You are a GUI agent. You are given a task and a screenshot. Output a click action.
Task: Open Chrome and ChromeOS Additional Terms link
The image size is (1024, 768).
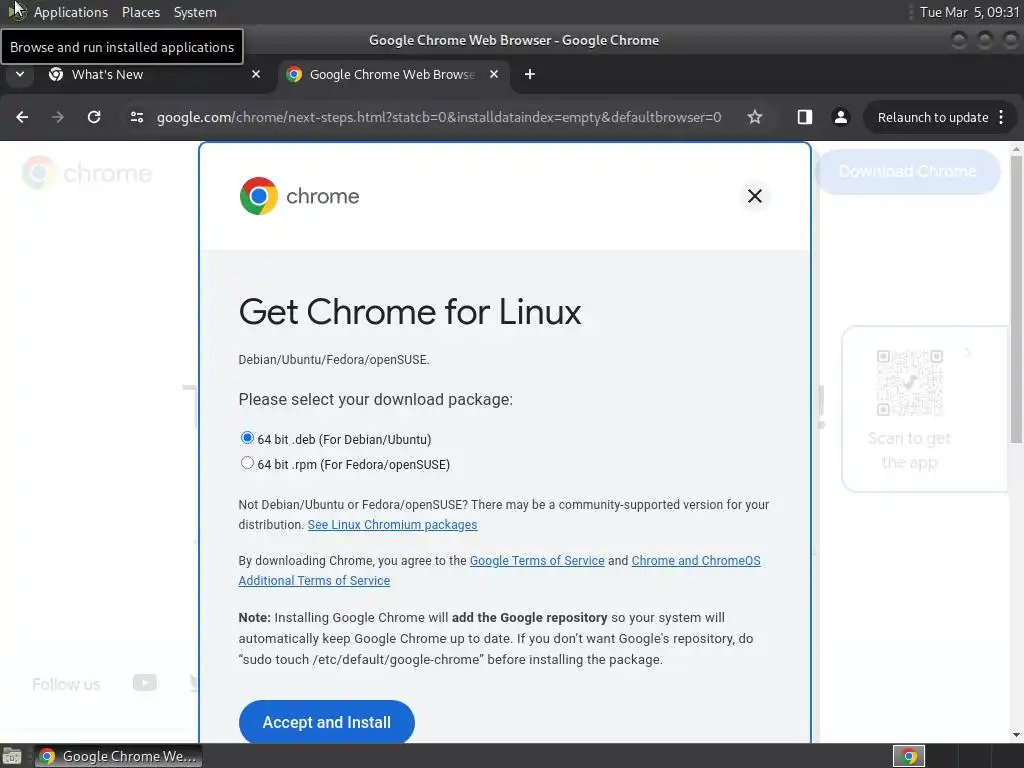tap(696, 560)
